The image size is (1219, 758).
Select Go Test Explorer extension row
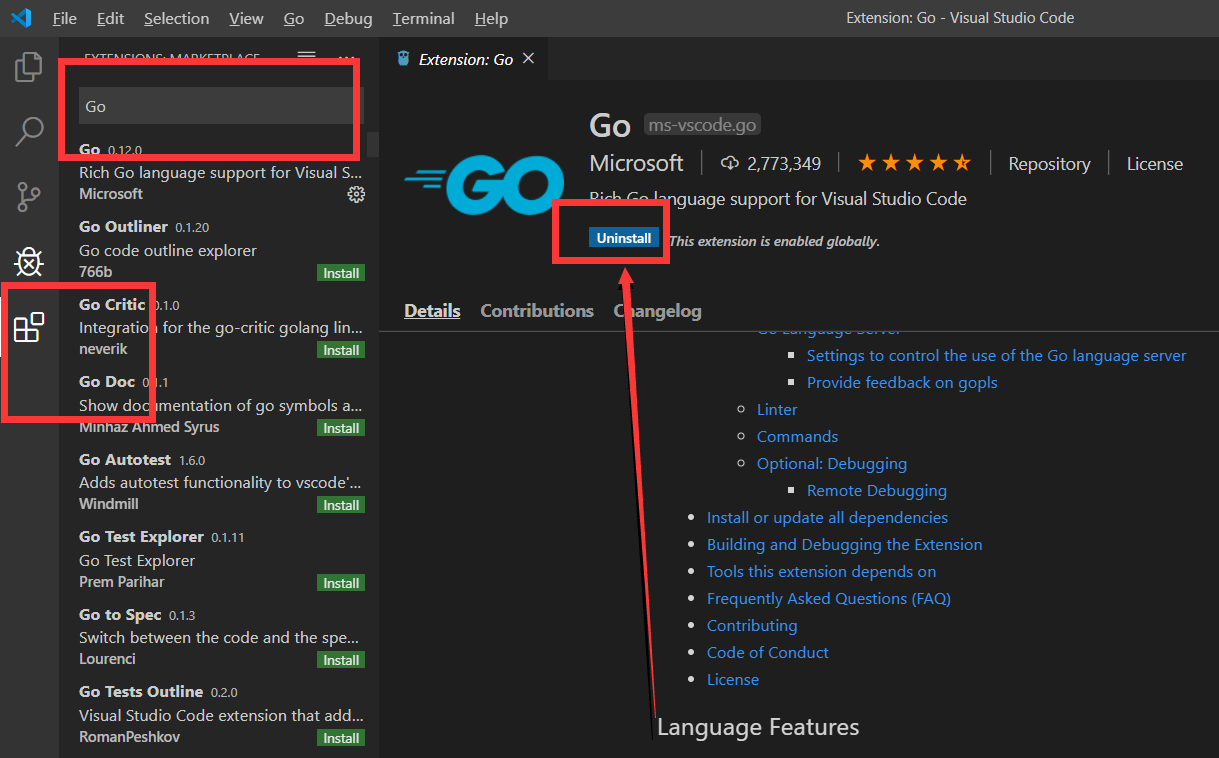(x=220, y=559)
